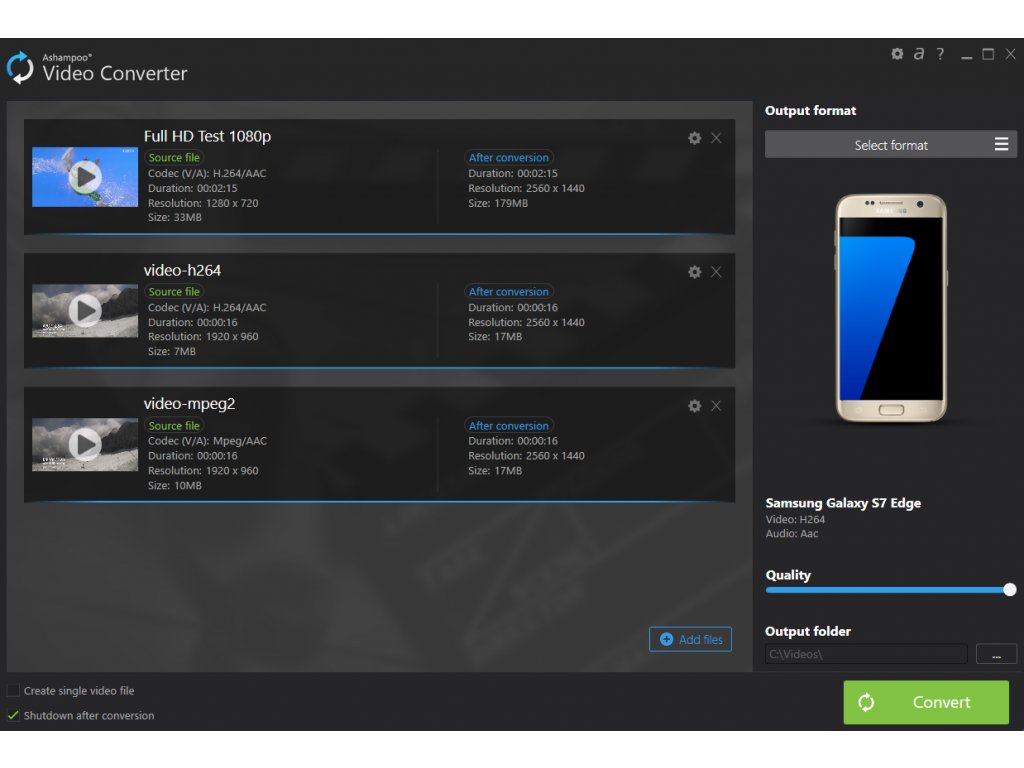Click the hamburger menu icon on format selector
This screenshot has height=768, width=1024.
pos(1001,145)
